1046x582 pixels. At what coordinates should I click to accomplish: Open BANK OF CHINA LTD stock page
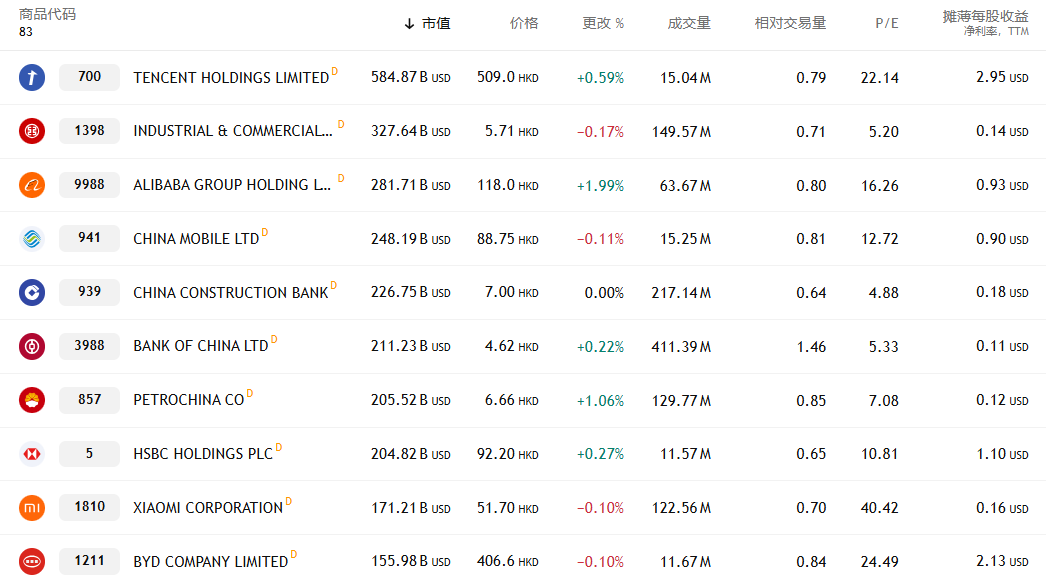coord(201,346)
